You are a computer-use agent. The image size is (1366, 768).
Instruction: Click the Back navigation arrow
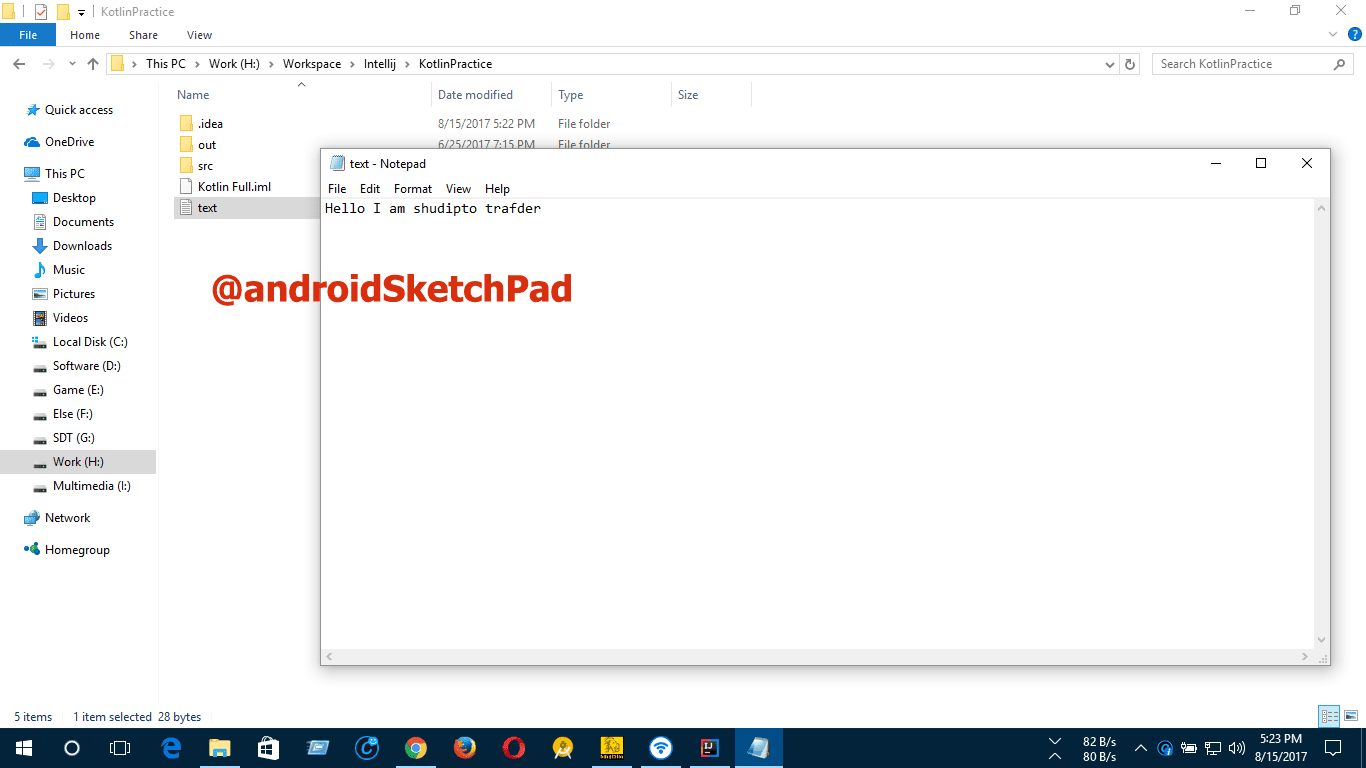tap(18, 63)
